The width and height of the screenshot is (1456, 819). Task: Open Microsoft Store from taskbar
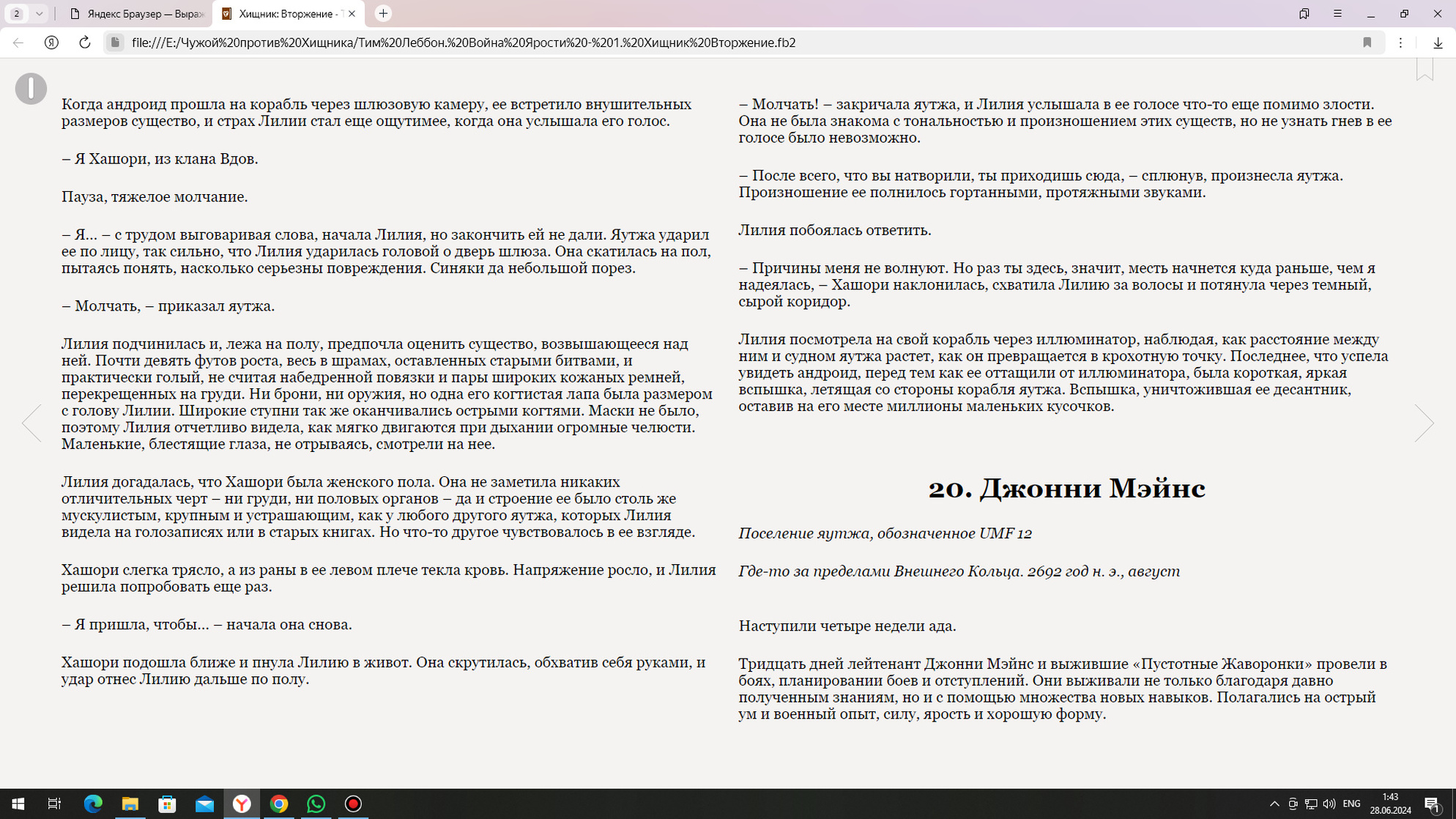pos(168,804)
